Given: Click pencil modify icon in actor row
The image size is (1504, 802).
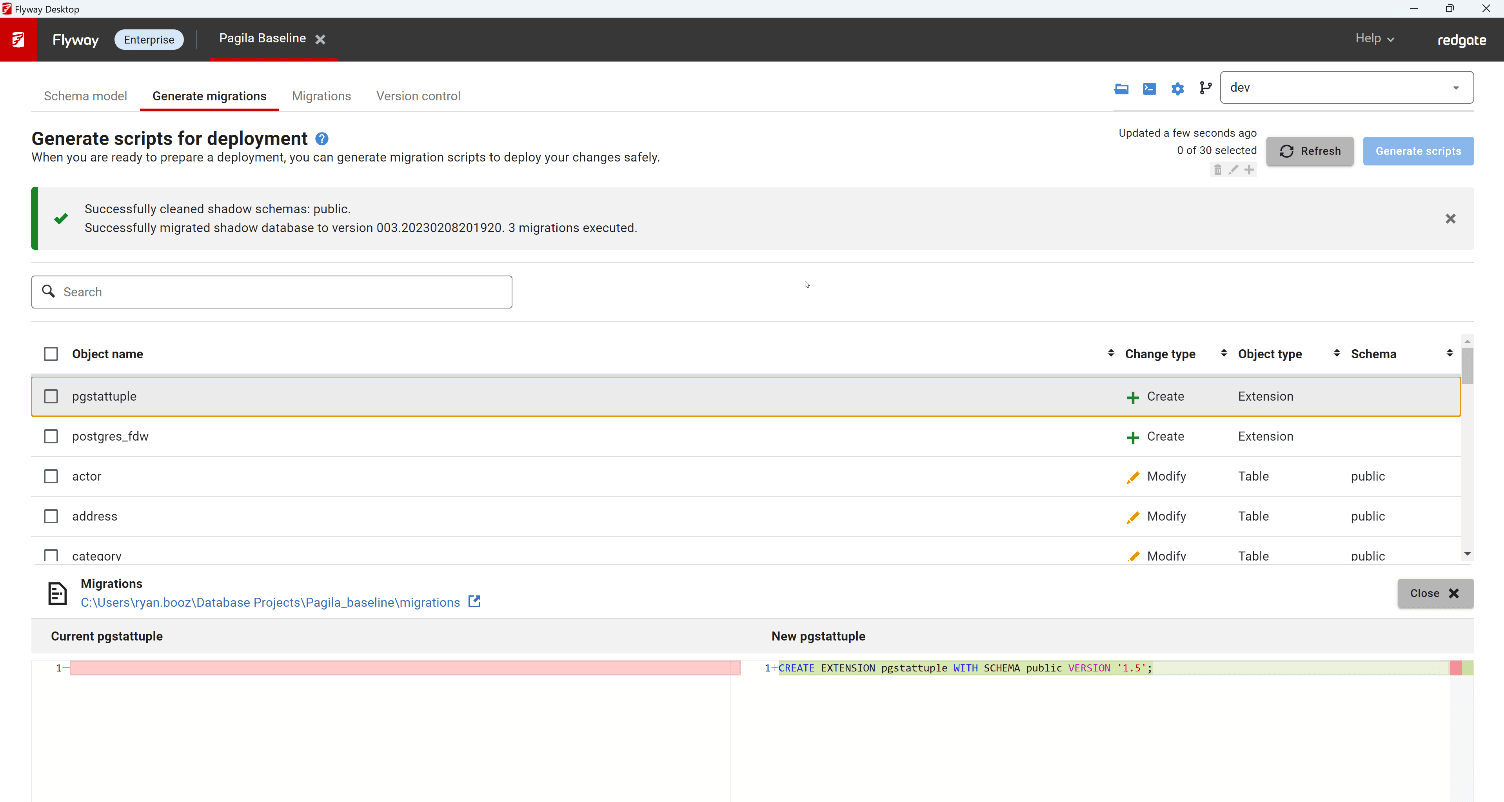Looking at the screenshot, I should [1133, 478].
